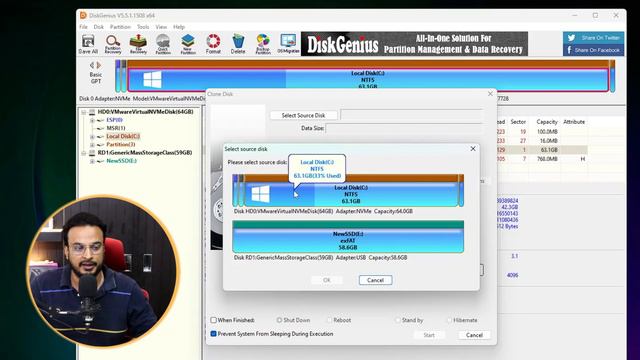The height and width of the screenshot is (360, 640).
Task: Choose NewSSD(E:) exFAT disk as source
Action: pyautogui.click(x=348, y=237)
